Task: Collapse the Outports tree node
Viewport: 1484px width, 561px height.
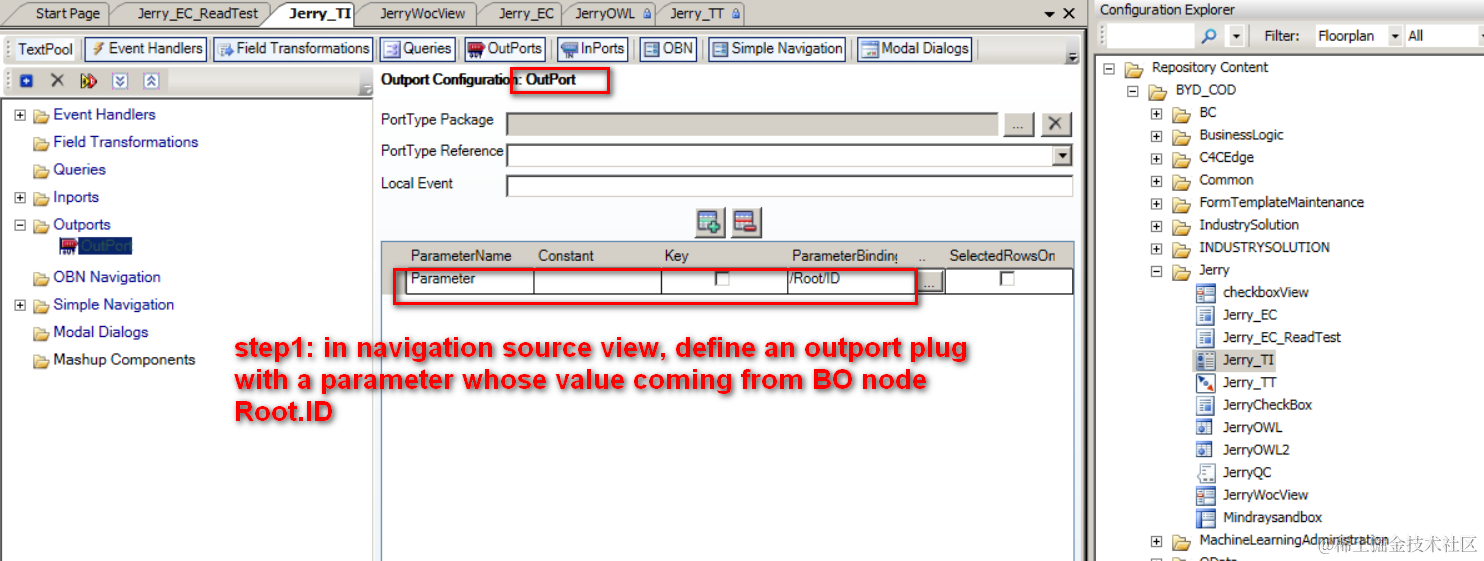Action: click(x=19, y=225)
